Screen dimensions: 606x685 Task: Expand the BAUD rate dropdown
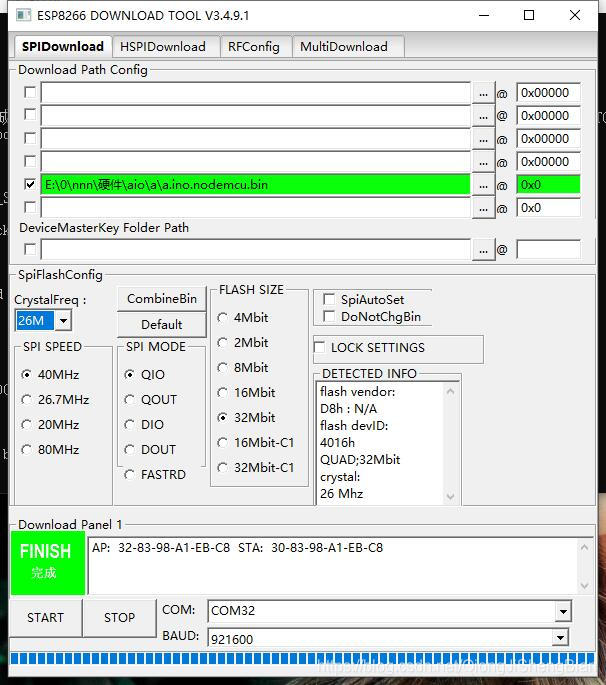click(x=560, y=637)
